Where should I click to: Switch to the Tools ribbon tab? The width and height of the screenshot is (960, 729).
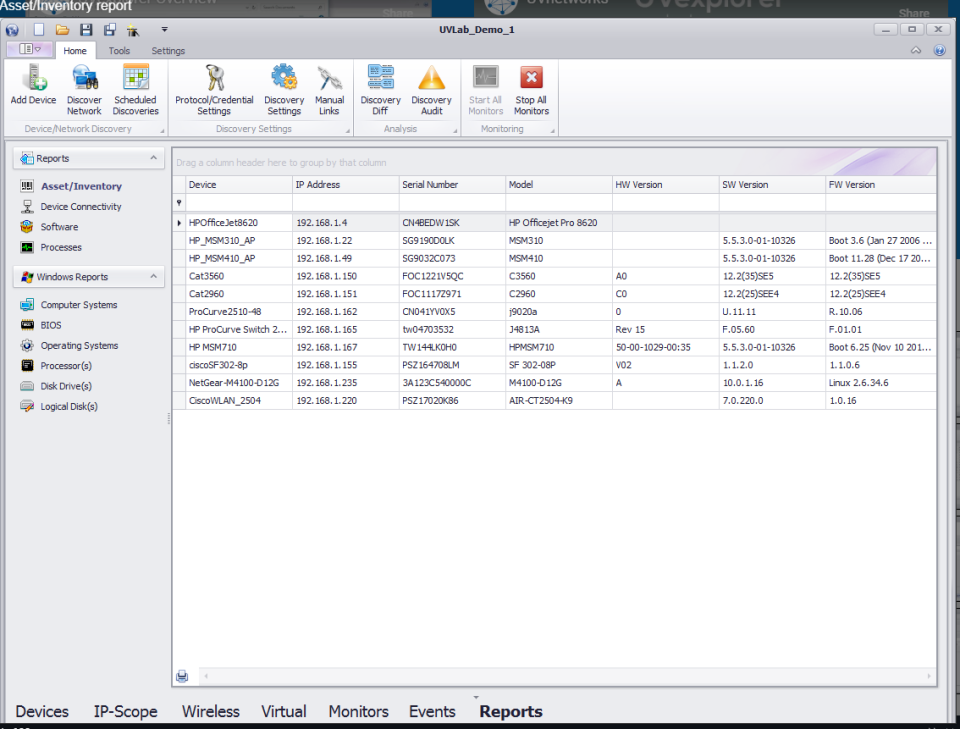pos(119,50)
